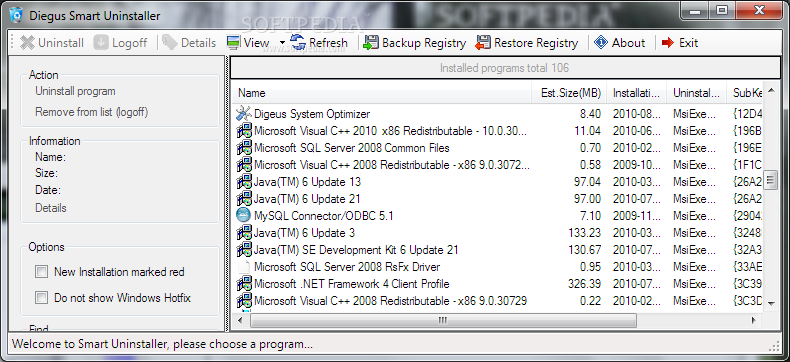The image size is (790, 362).
Task: Click icon of Visual C++ 2008 9.0.30729 entry
Action: [244, 301]
